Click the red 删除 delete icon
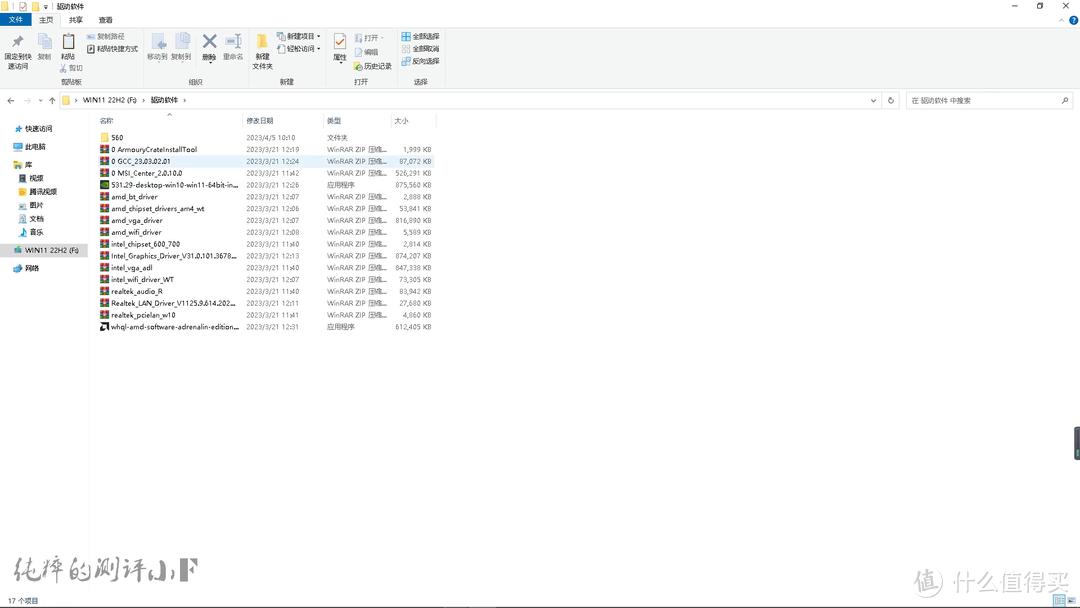1080x608 pixels. point(209,42)
